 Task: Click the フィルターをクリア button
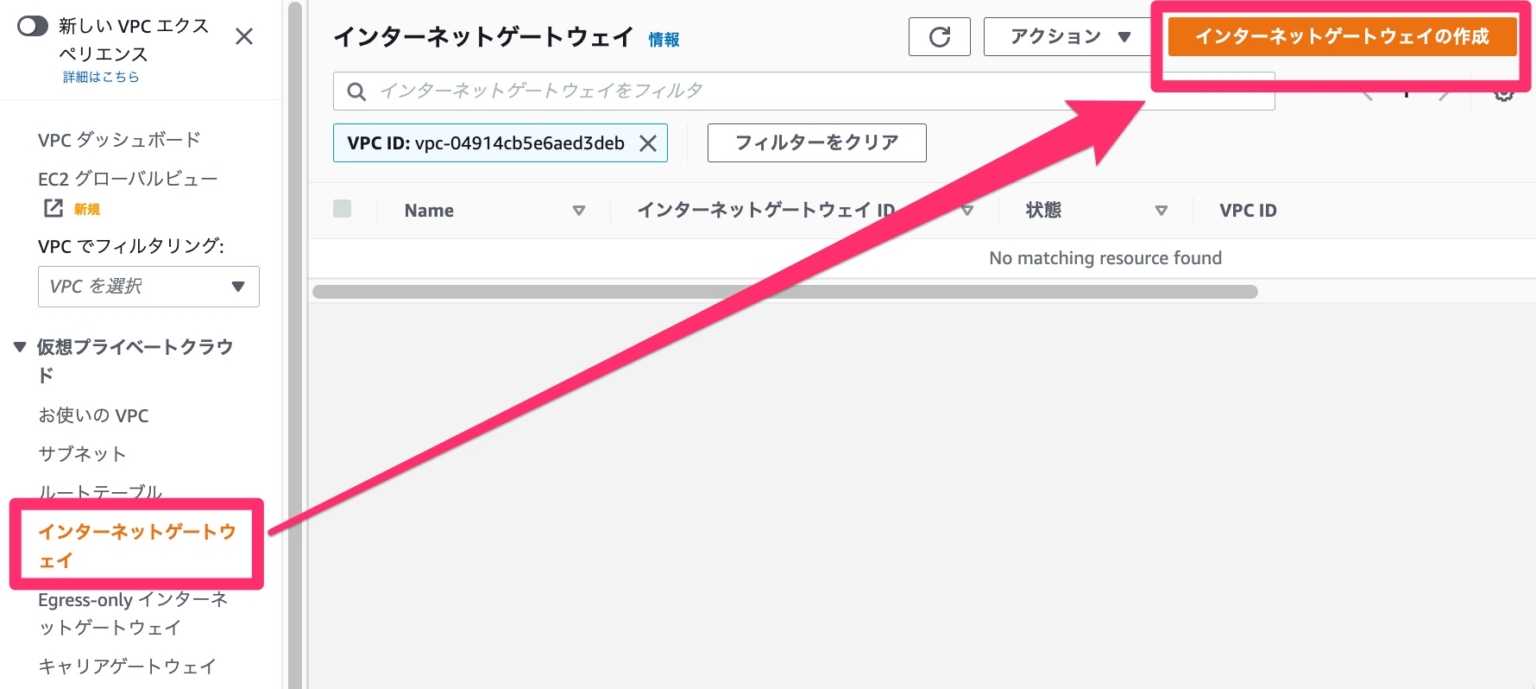tap(816, 142)
